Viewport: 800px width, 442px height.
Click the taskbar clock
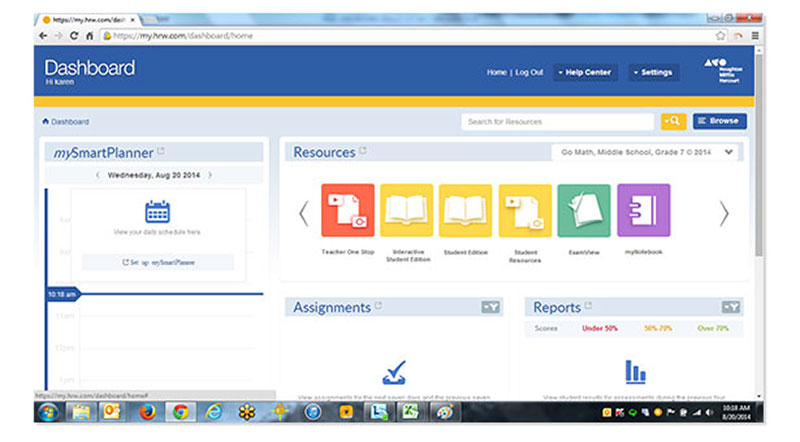coord(736,412)
